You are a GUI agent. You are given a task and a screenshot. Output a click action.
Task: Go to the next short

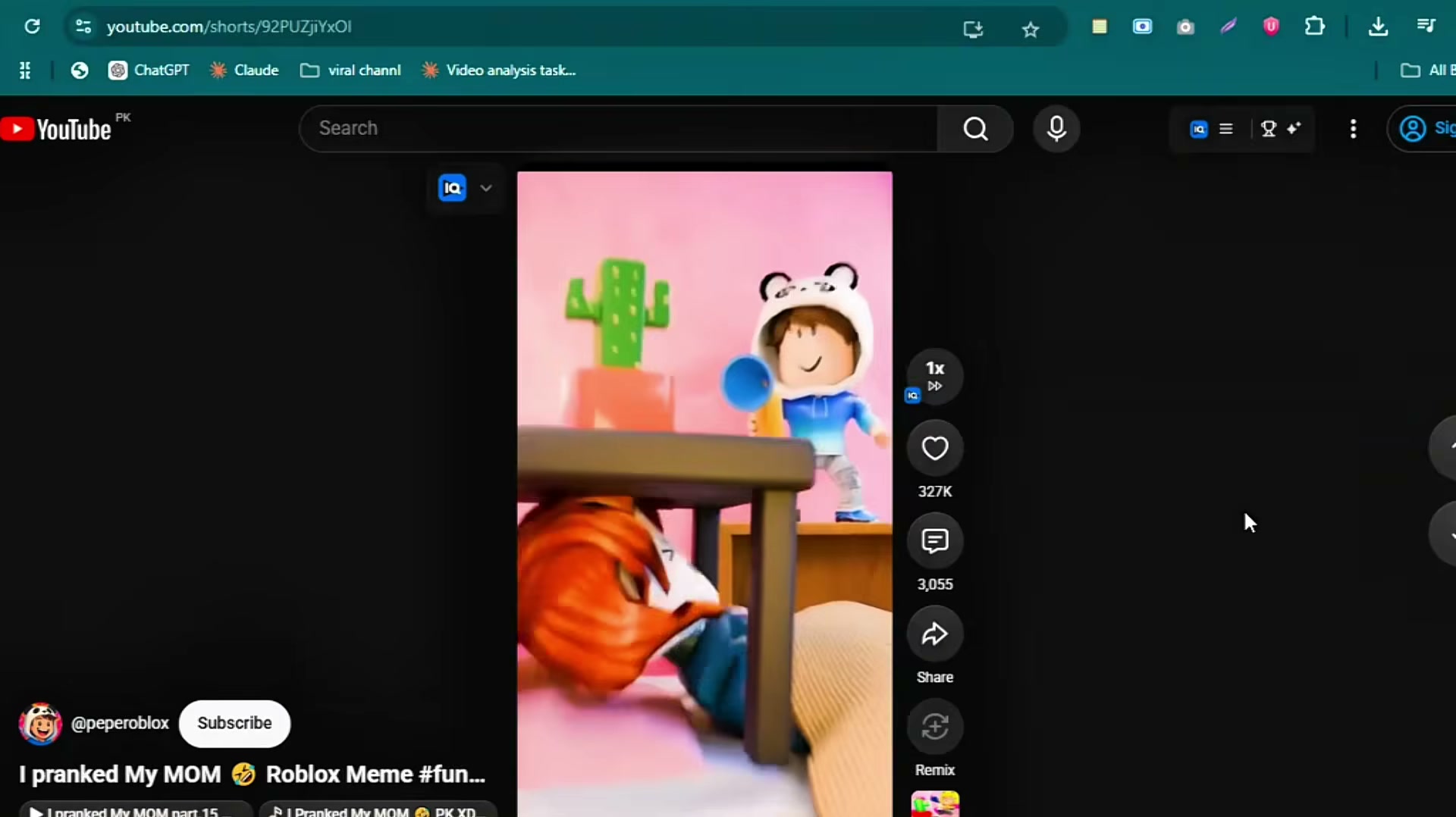coord(1443,534)
